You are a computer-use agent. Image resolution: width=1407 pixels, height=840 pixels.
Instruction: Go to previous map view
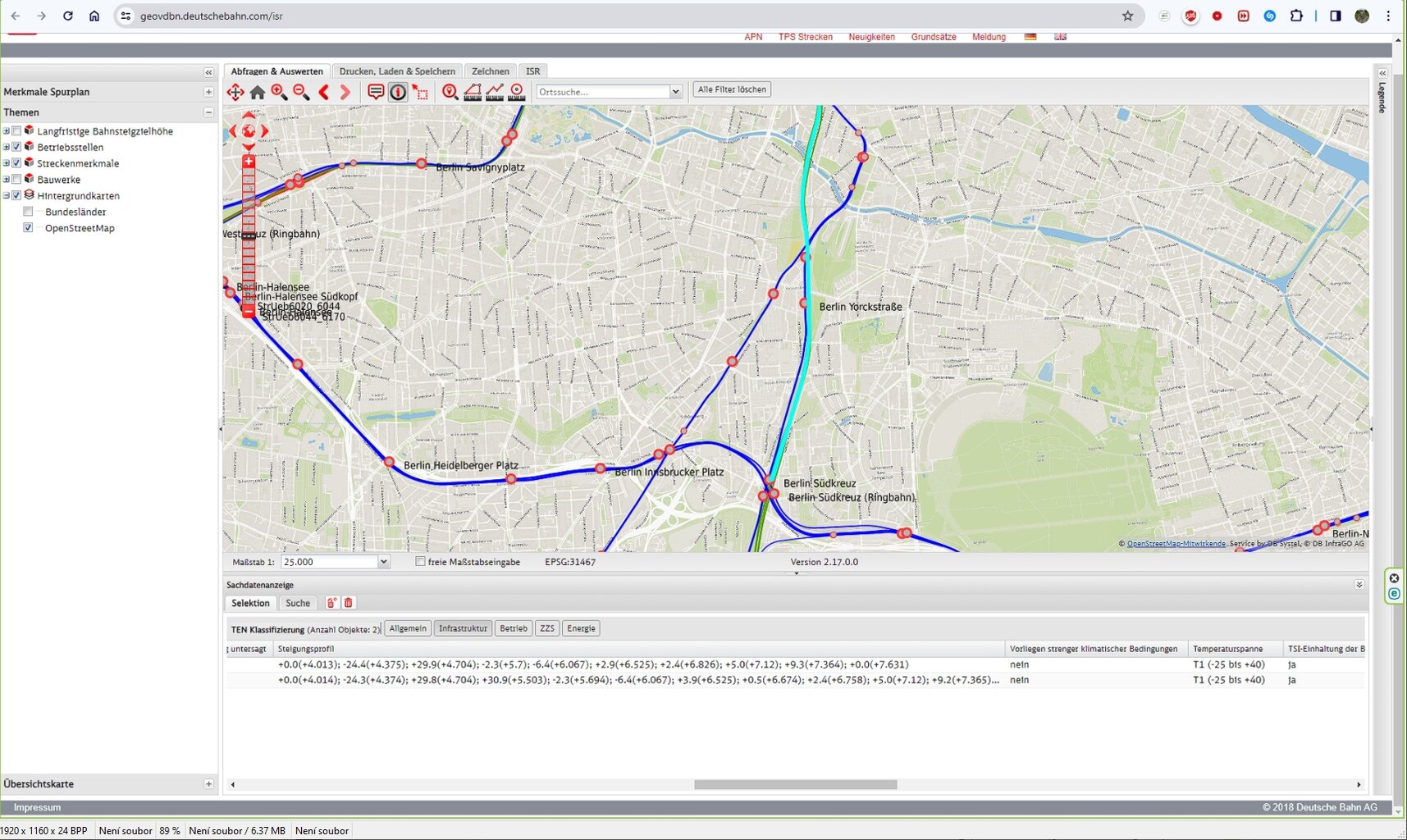(x=324, y=92)
